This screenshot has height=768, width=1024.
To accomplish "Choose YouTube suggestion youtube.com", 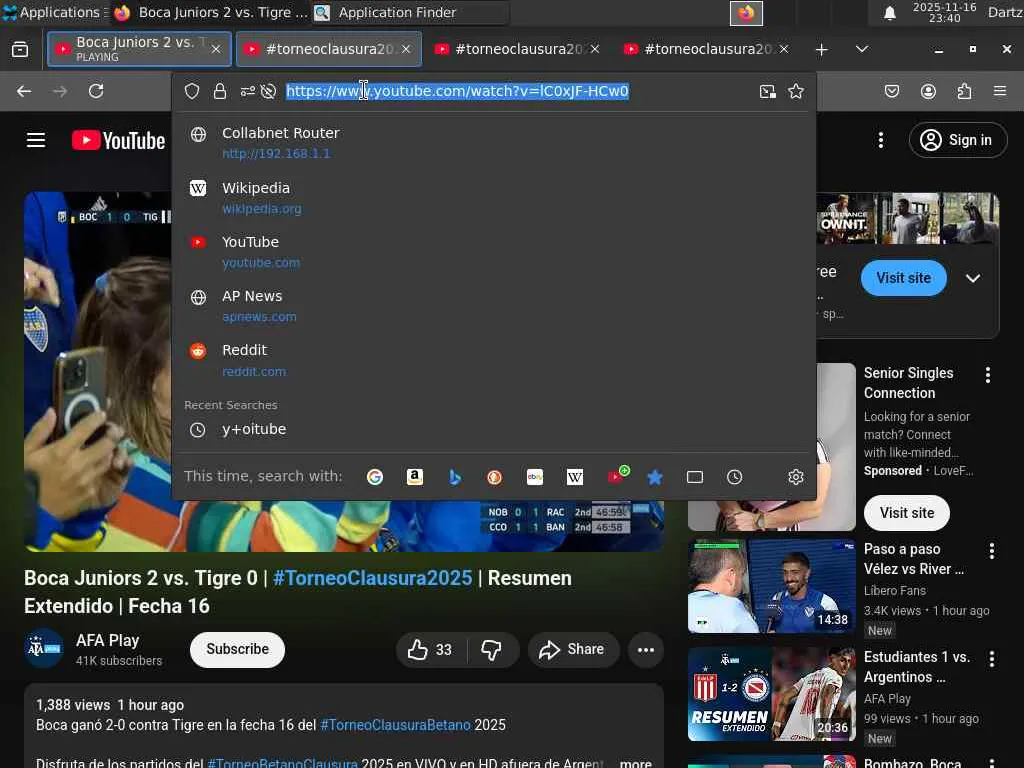I will point(494,251).
